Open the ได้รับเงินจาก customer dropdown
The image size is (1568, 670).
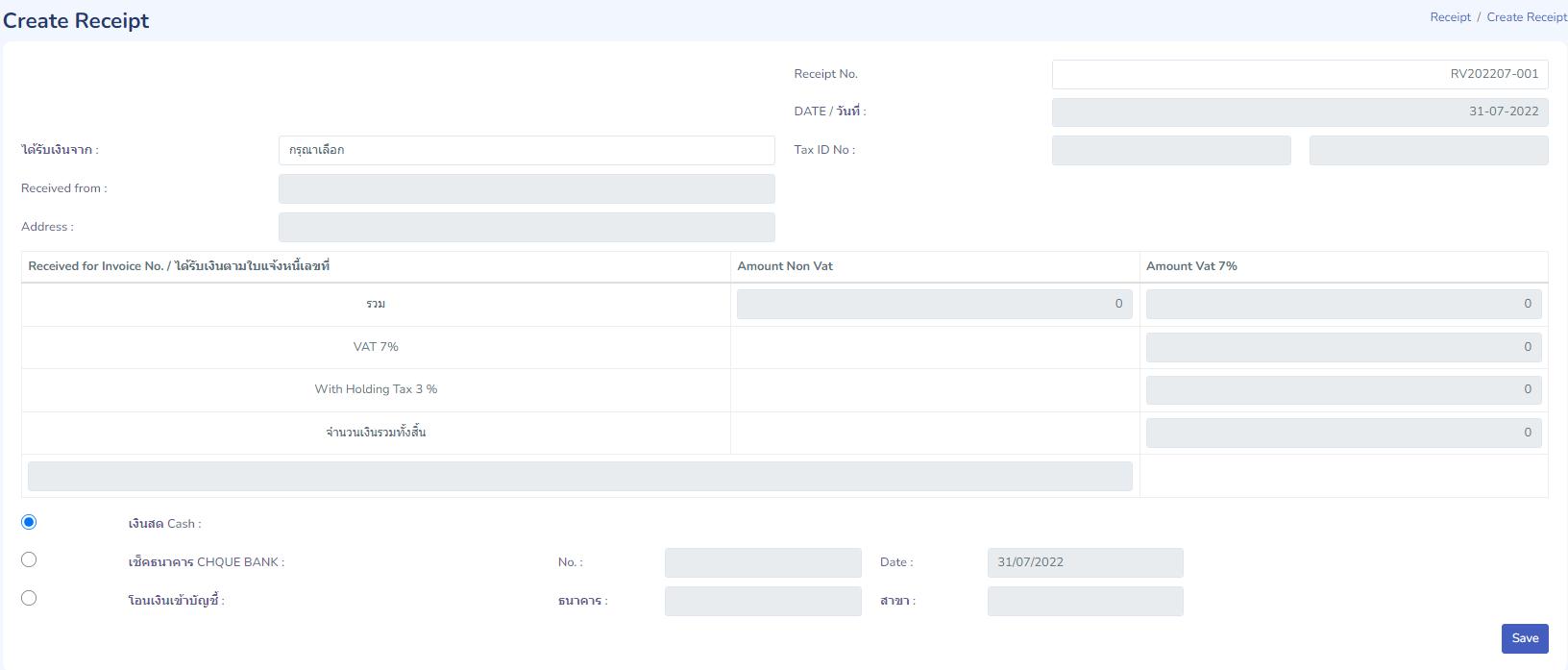[526, 150]
